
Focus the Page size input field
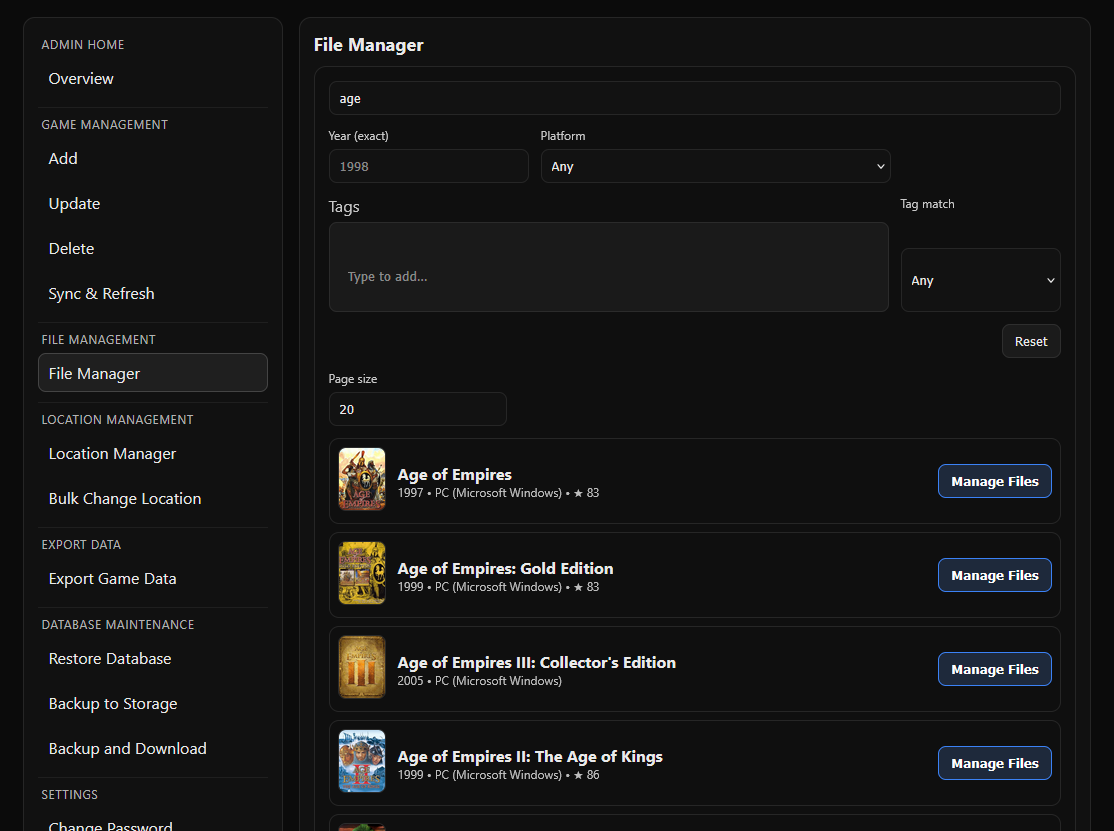click(418, 409)
